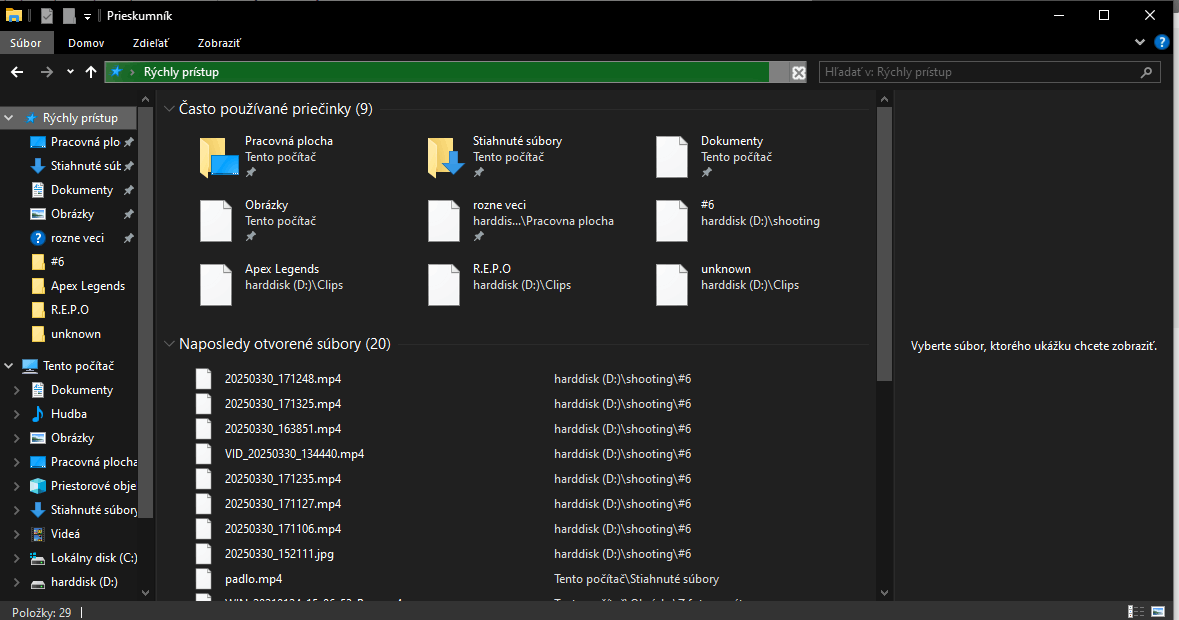
Task: Expand the Videá tree node
Action: click(x=17, y=534)
